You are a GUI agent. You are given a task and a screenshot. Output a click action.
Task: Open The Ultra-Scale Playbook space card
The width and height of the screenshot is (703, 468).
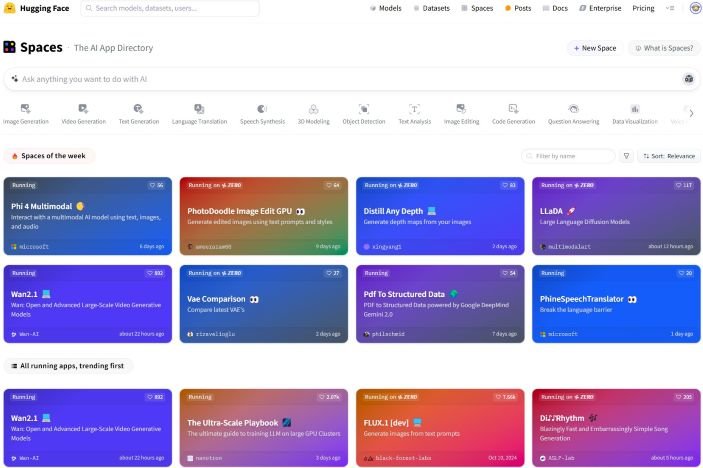coord(264,428)
